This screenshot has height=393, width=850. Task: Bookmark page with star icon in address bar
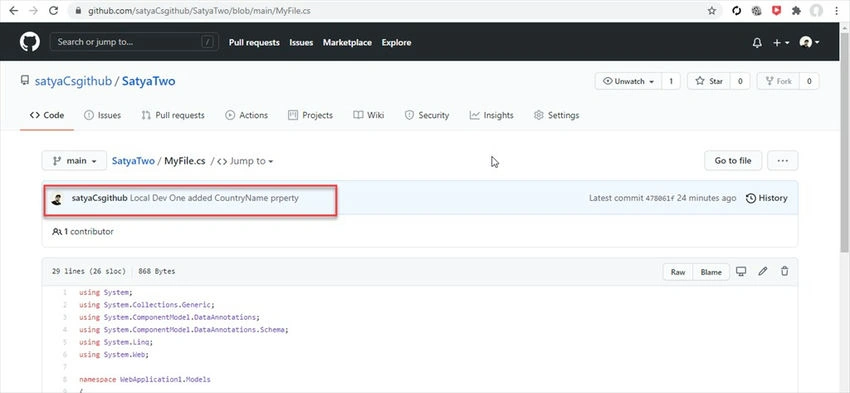(712, 11)
